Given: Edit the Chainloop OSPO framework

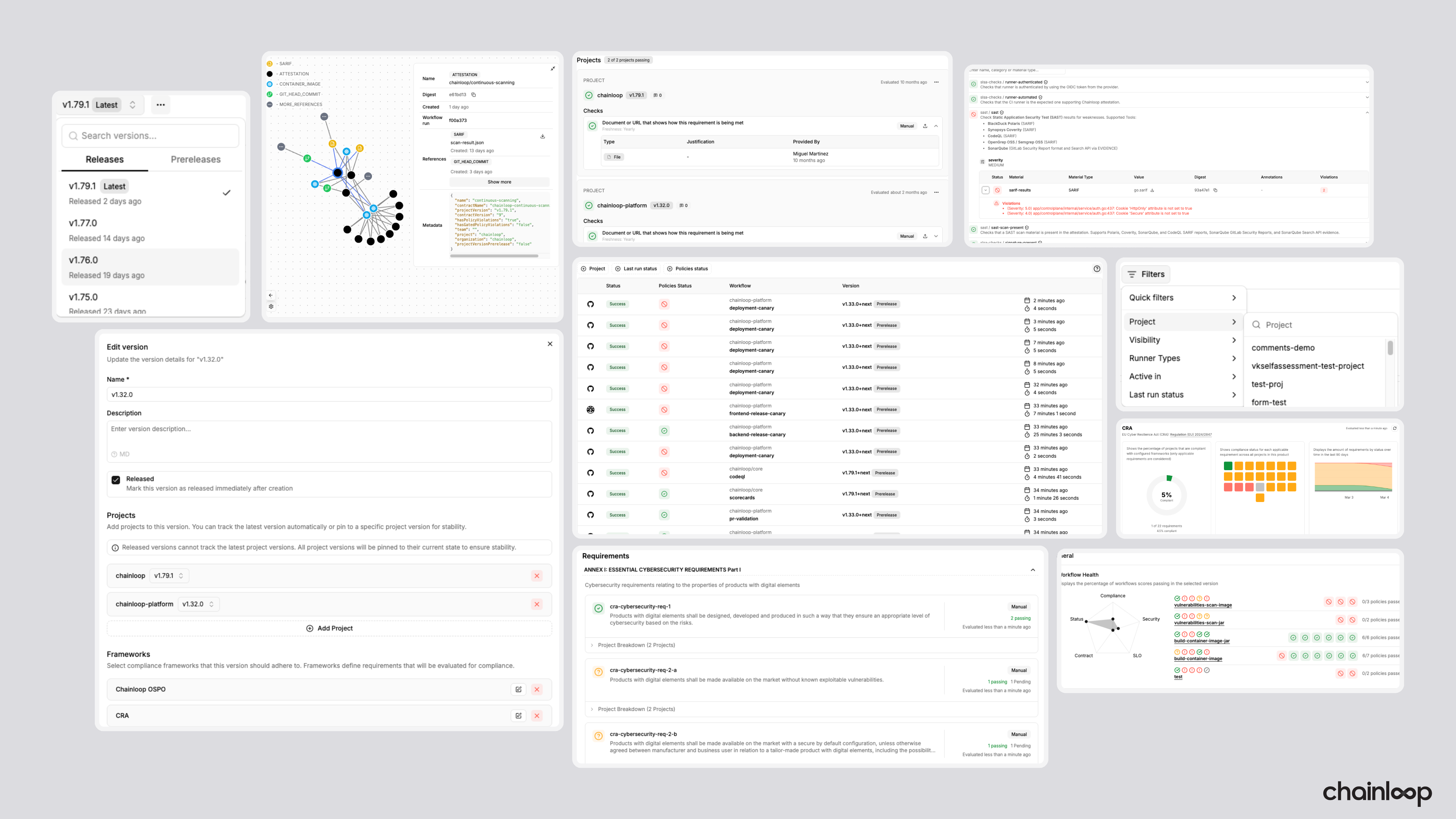Looking at the screenshot, I should [x=518, y=689].
